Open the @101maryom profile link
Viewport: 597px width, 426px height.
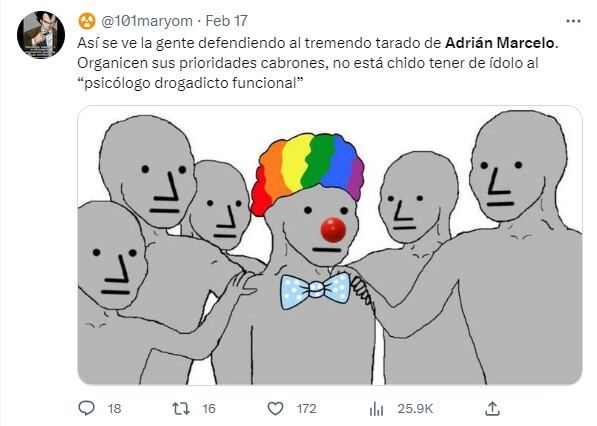click(x=147, y=21)
